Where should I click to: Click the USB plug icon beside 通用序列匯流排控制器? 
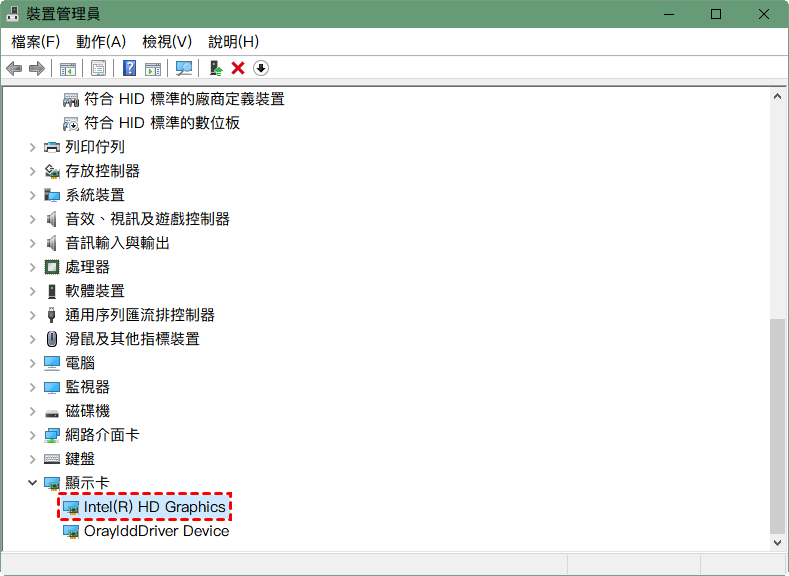click(51, 315)
